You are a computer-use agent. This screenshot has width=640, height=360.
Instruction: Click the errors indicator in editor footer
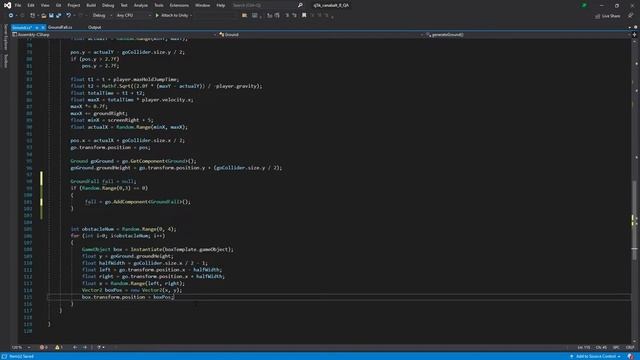(43, 347)
